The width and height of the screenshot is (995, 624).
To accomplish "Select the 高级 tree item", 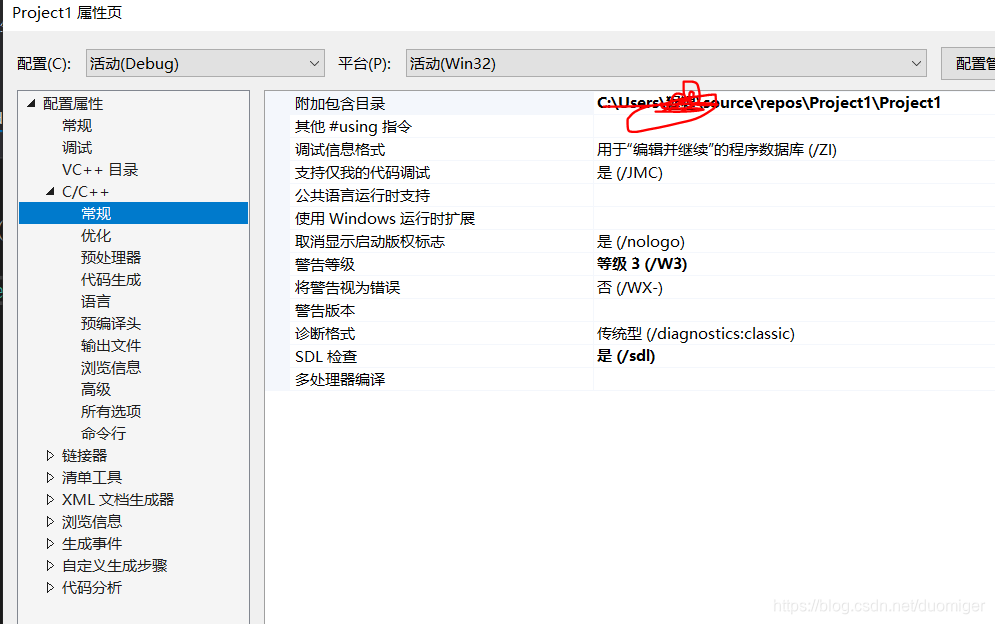I will (x=96, y=389).
